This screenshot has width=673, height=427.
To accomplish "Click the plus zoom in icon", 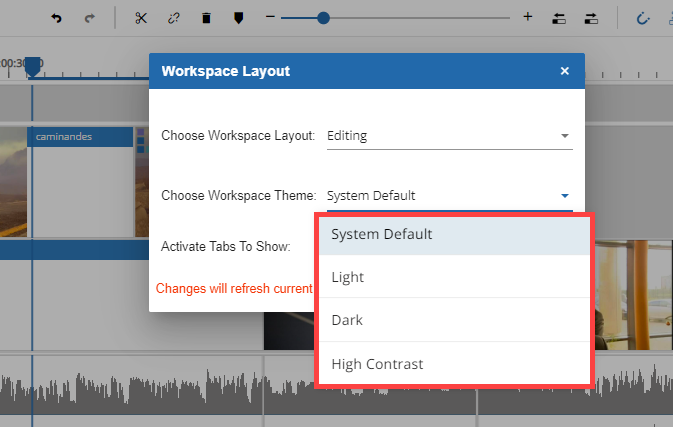I will [x=528, y=18].
